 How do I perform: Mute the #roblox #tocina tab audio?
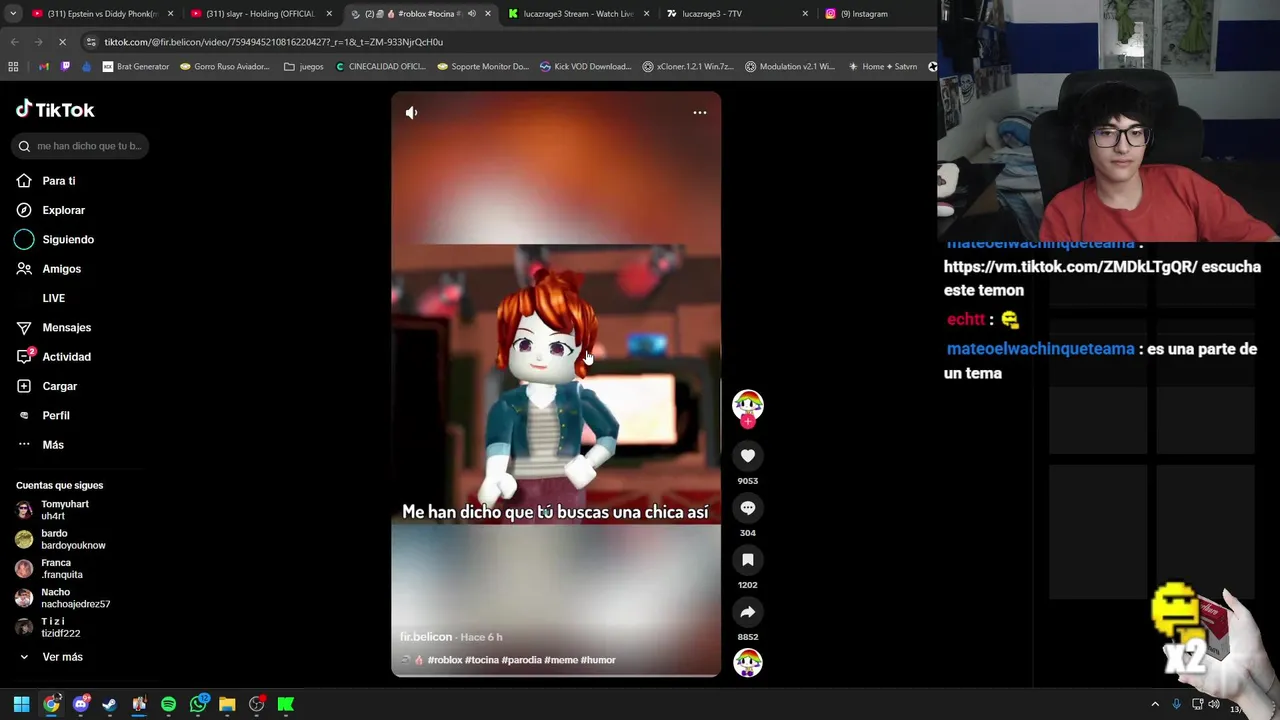tap(472, 14)
